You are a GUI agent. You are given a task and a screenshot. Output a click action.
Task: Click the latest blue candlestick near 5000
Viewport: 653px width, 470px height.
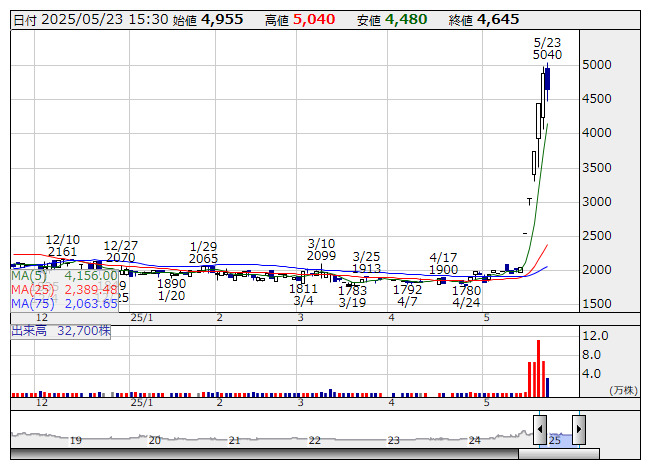(x=548, y=79)
